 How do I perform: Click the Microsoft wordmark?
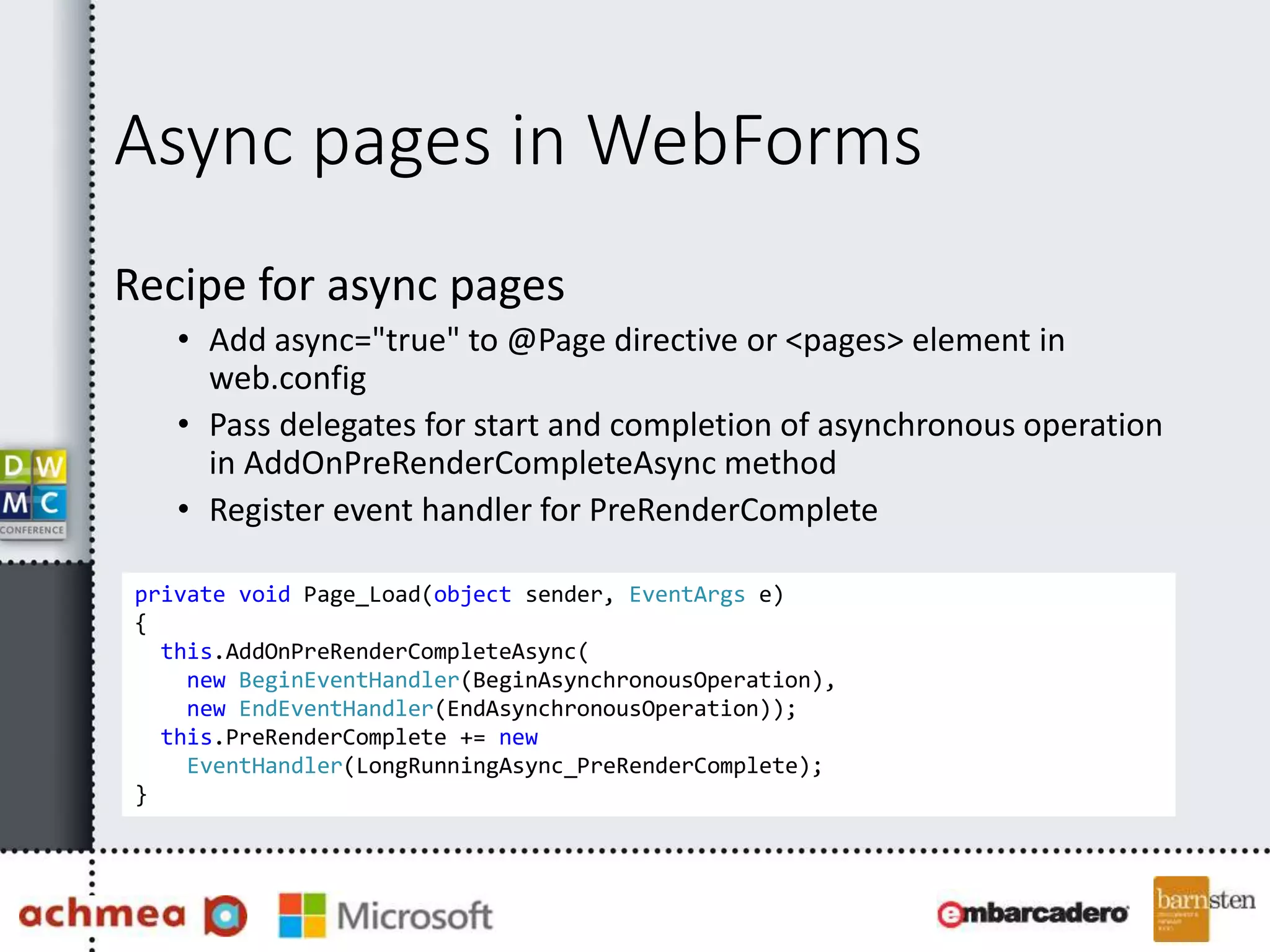(x=415, y=916)
